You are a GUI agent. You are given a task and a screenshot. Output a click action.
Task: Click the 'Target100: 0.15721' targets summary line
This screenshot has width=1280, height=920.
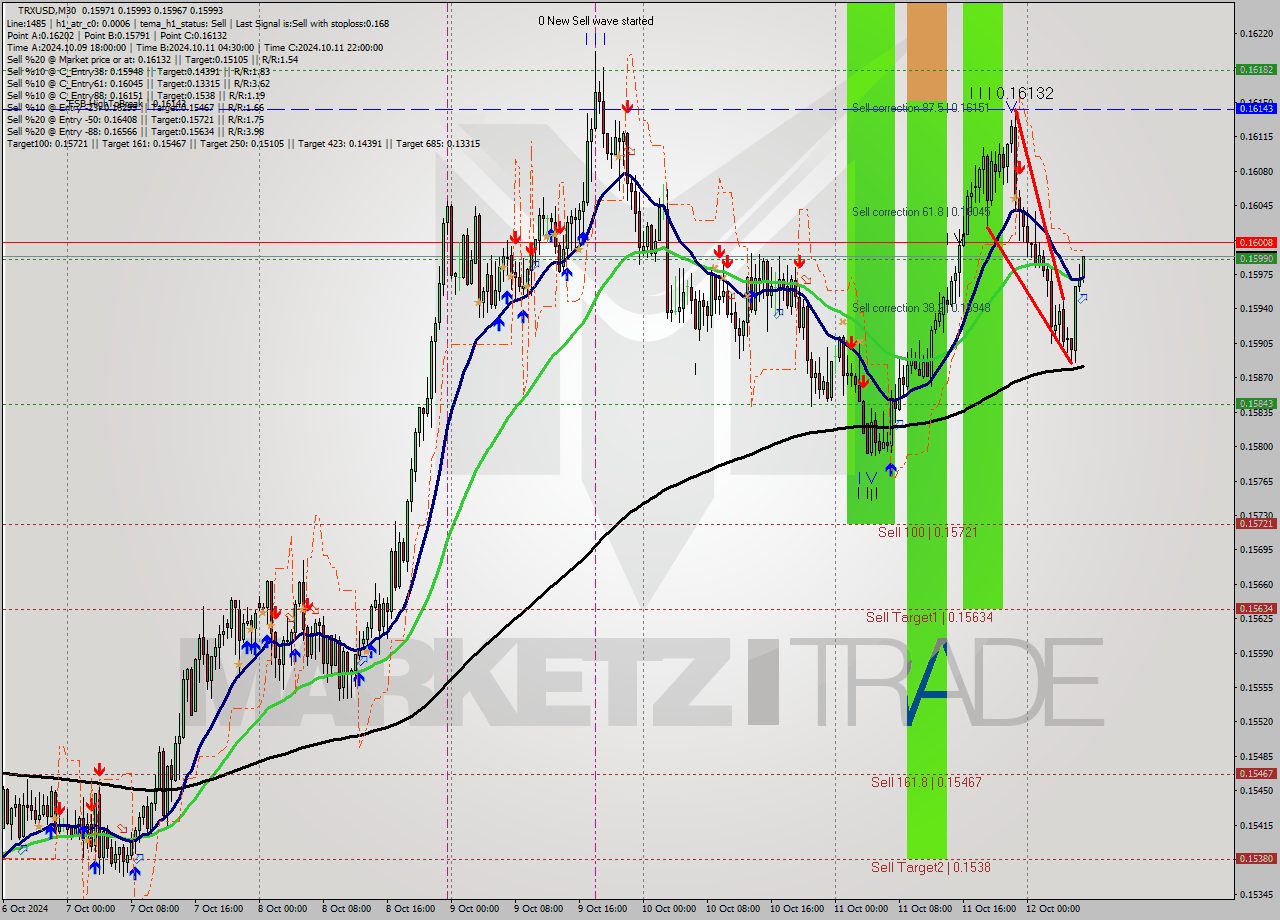[243, 144]
